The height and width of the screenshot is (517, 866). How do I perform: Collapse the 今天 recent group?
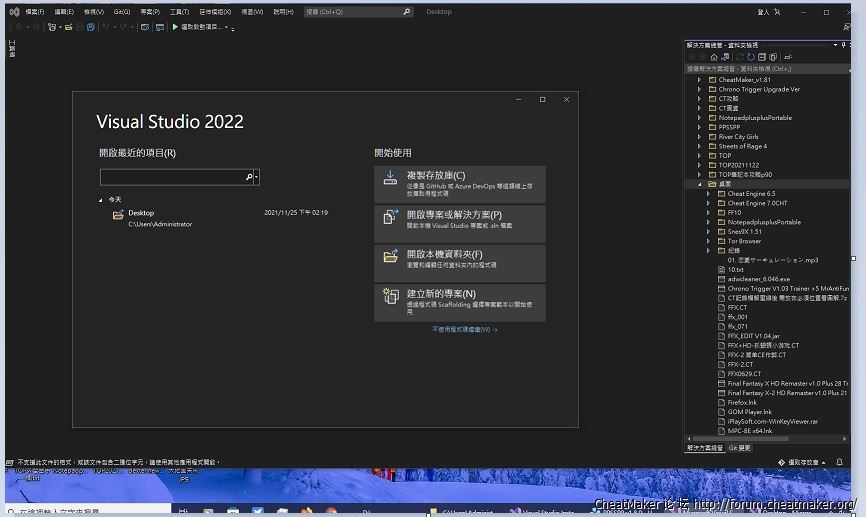[x=100, y=200]
